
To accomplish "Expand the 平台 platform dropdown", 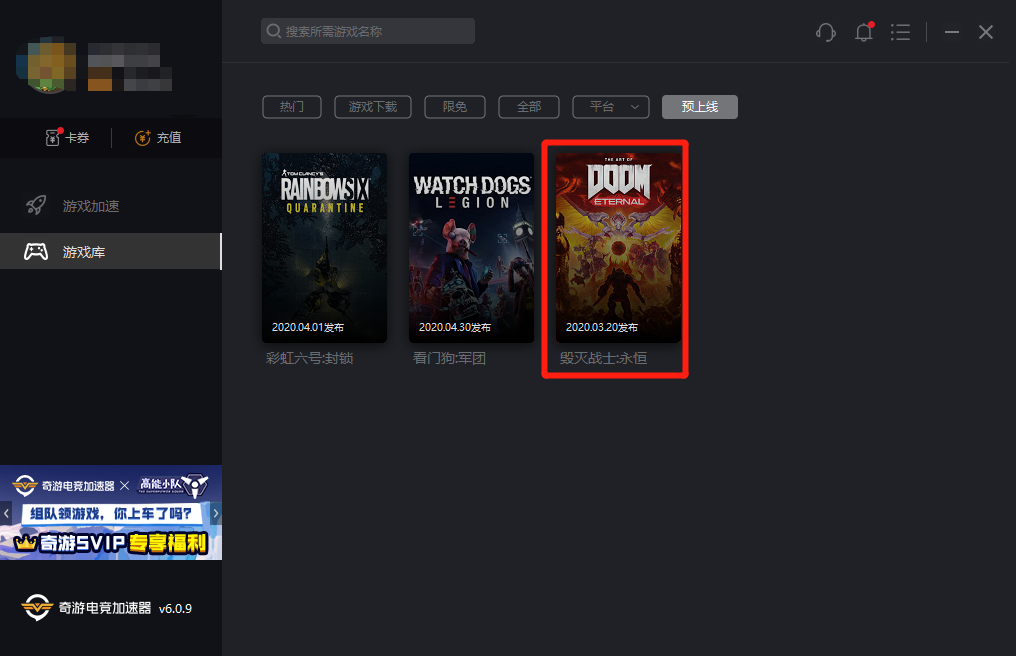I will click(611, 107).
